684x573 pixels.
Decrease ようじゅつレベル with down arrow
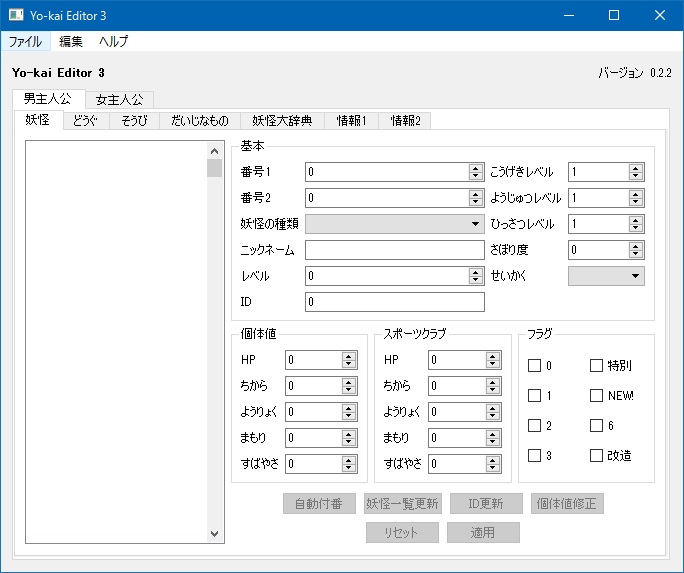tap(636, 202)
